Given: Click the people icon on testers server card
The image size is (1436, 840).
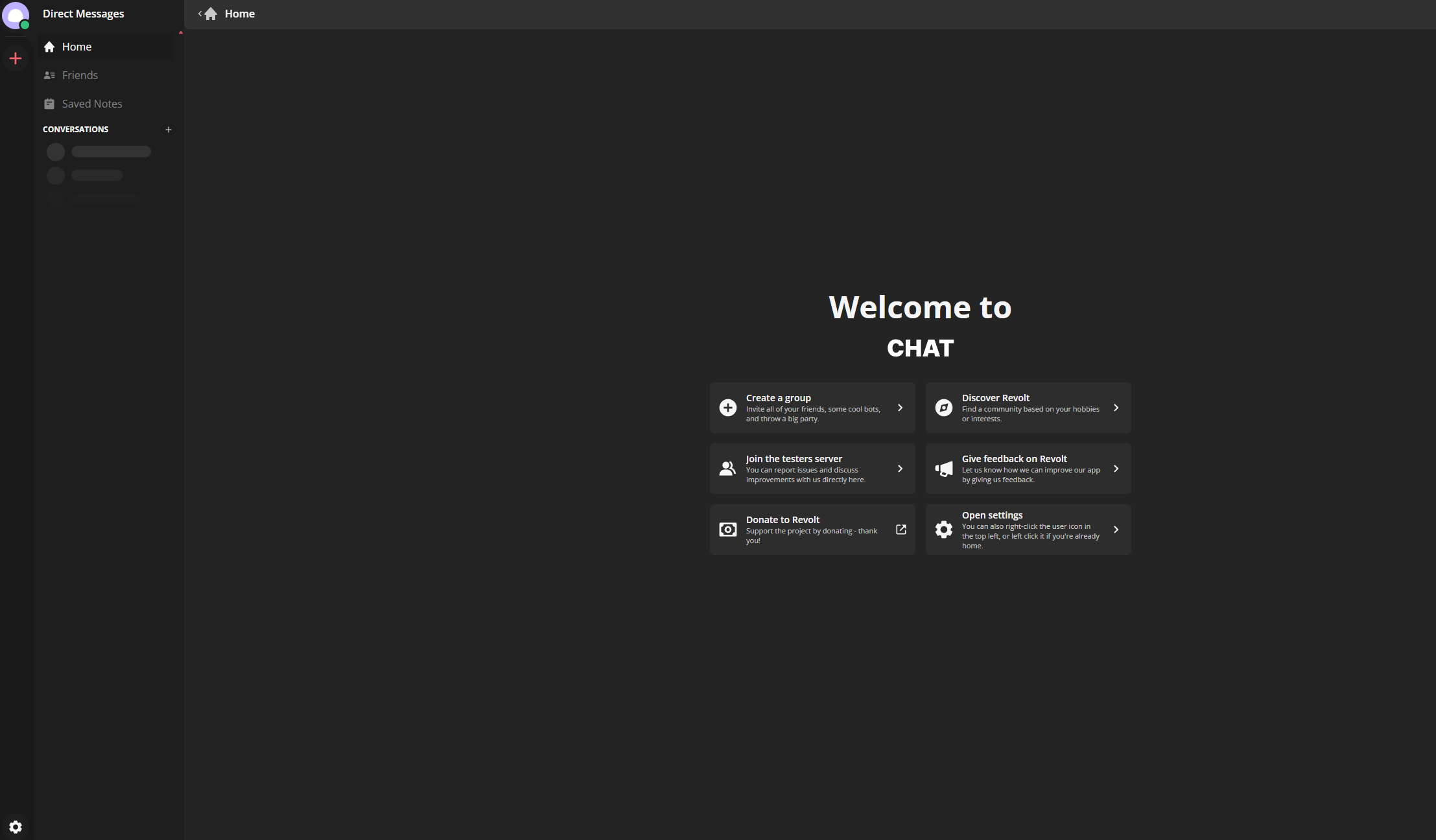Looking at the screenshot, I should 728,469.
